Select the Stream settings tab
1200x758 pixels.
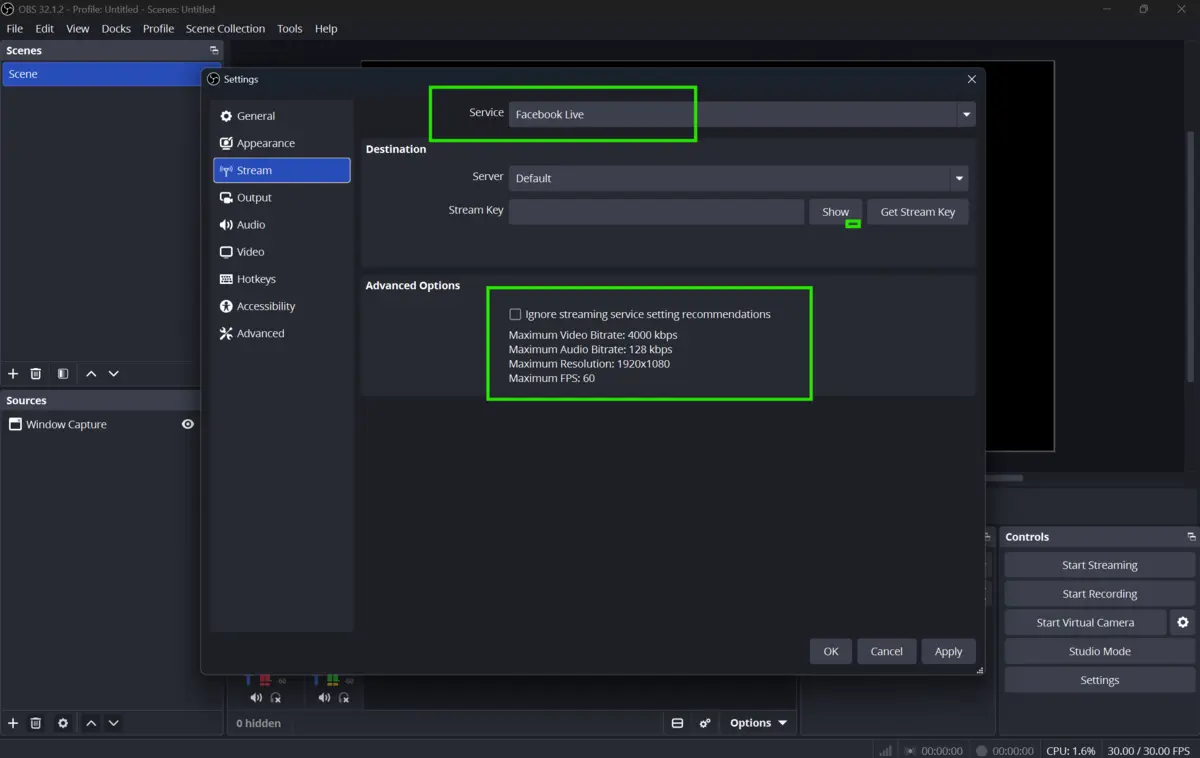(282, 170)
